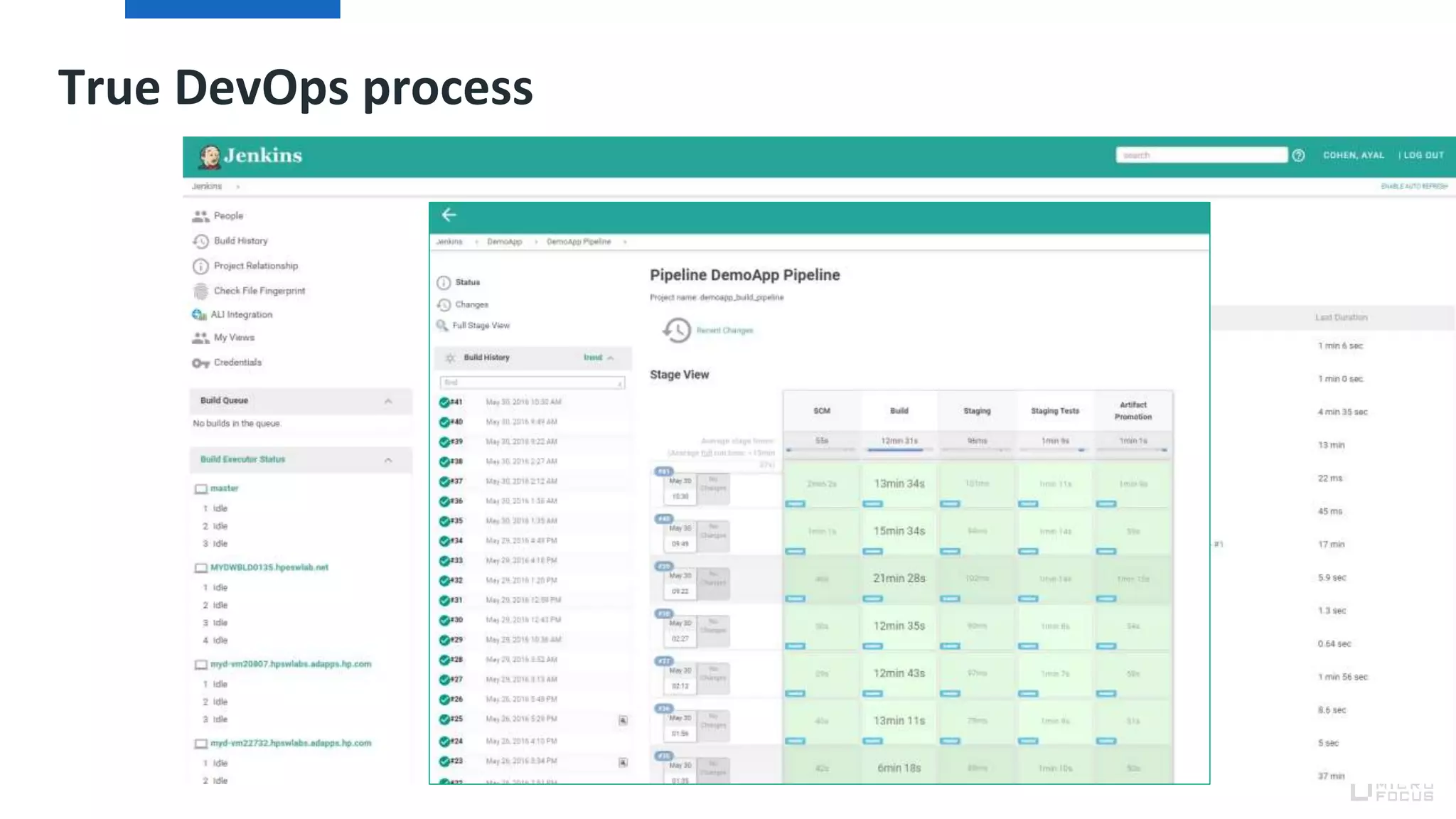
Task: Click the Jenkins logo in the header
Action: click(250, 156)
